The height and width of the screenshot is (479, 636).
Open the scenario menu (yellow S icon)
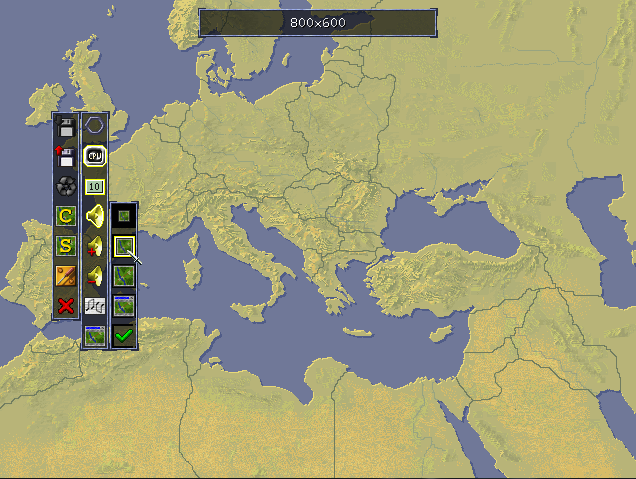click(66, 246)
